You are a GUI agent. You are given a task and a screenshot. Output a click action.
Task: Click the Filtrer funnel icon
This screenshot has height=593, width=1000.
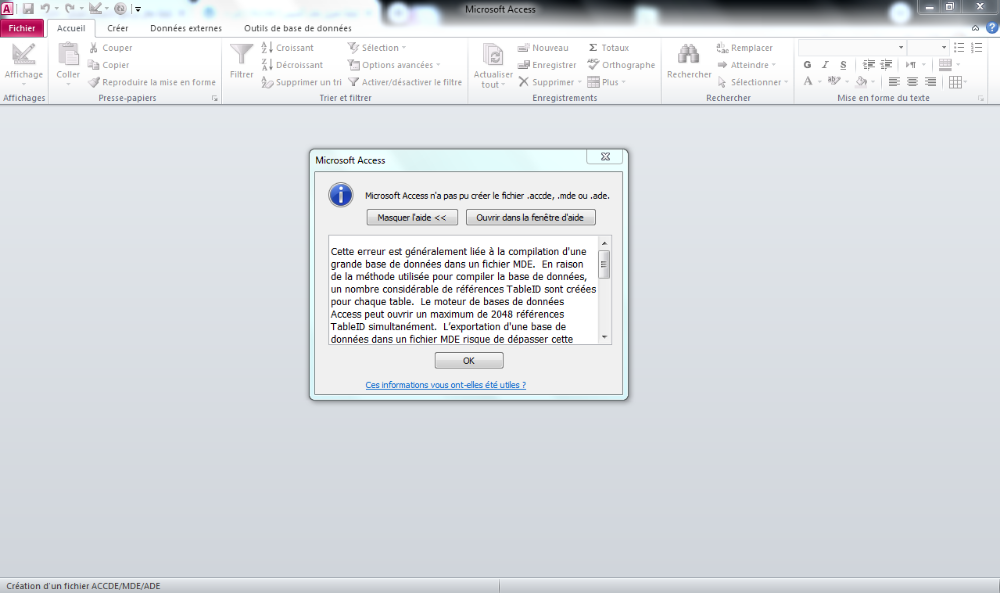[241, 56]
